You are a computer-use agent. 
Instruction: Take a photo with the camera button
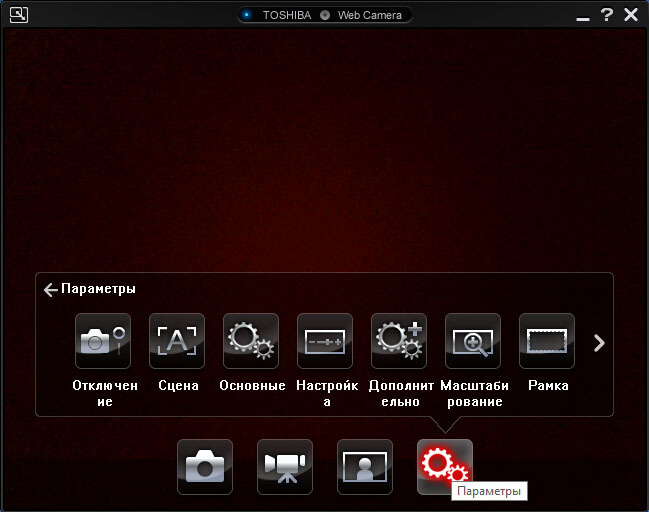pos(205,467)
